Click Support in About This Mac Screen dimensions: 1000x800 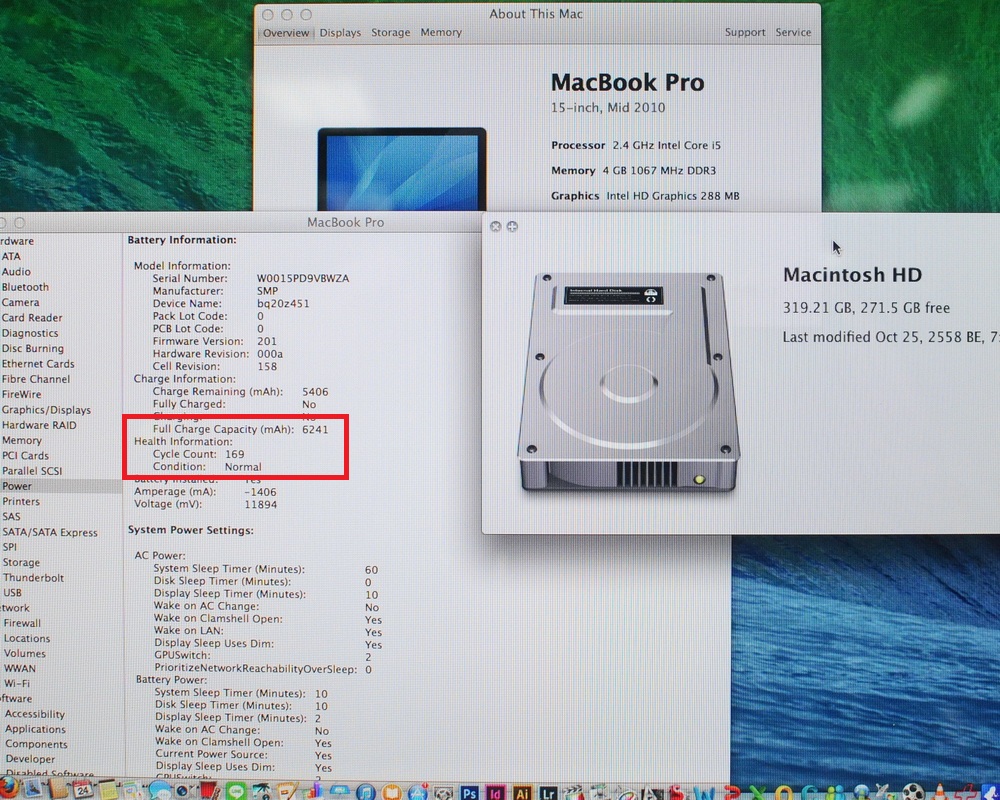point(744,33)
